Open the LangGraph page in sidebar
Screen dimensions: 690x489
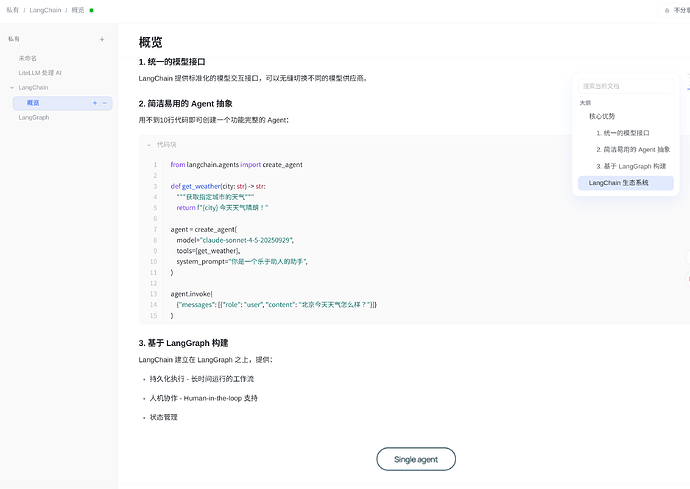(x=34, y=118)
